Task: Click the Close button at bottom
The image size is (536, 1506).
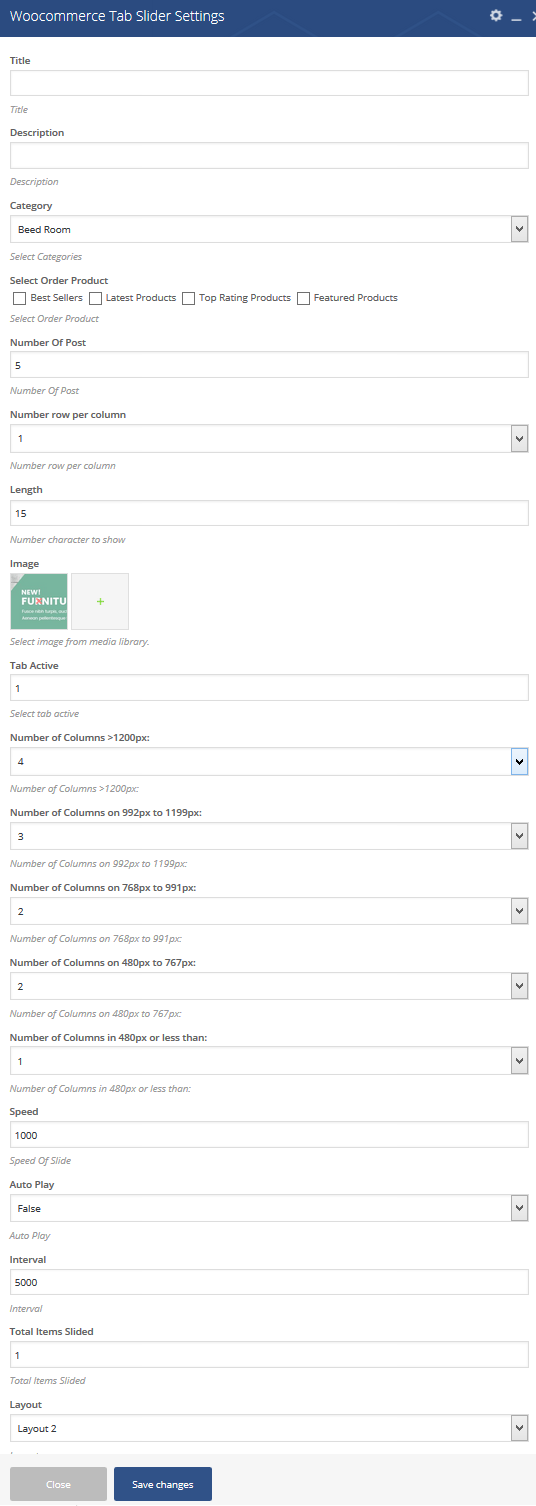Action: pos(58,1484)
